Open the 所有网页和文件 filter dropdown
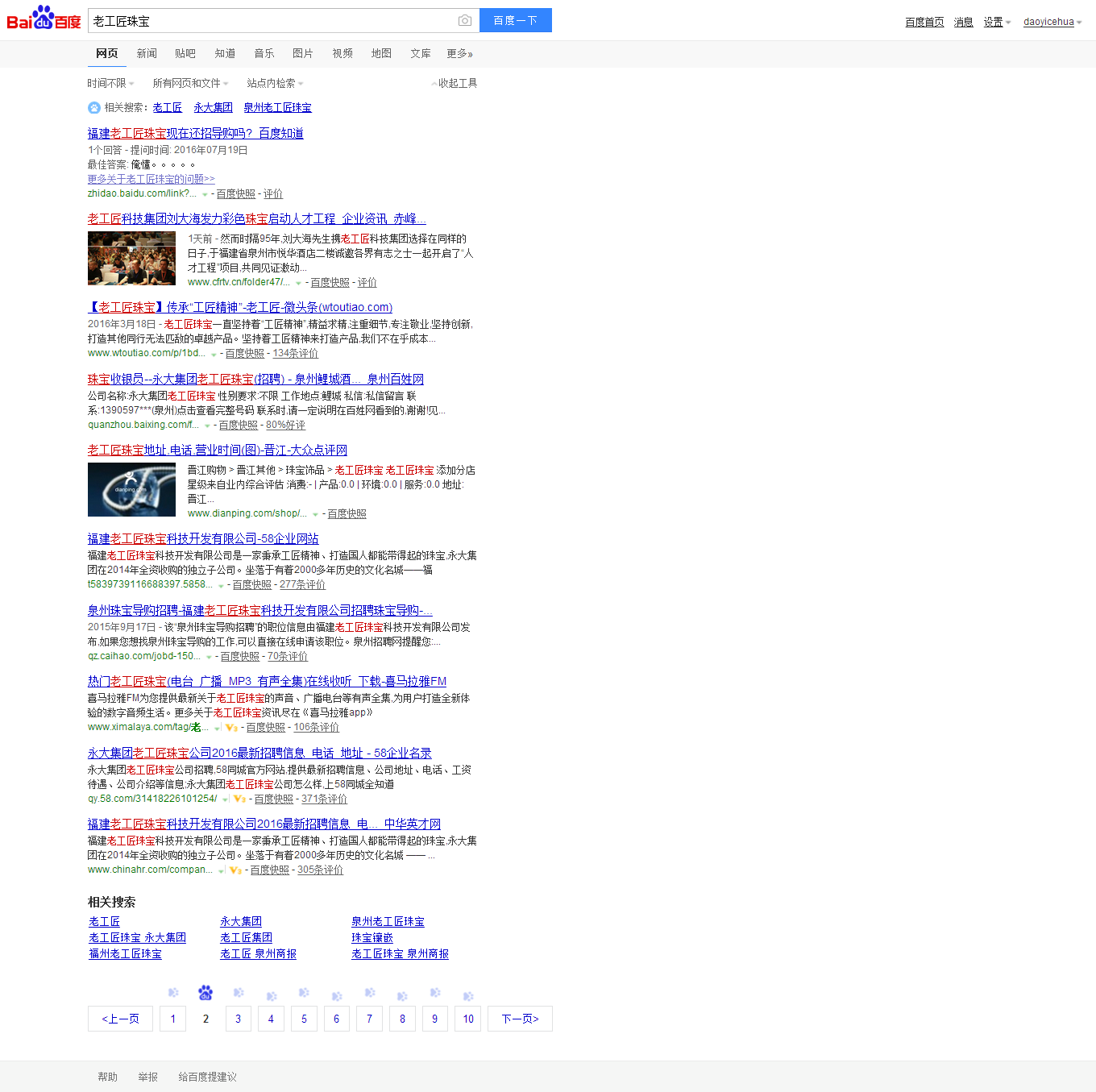This screenshot has height=1092, width=1096. (x=190, y=84)
